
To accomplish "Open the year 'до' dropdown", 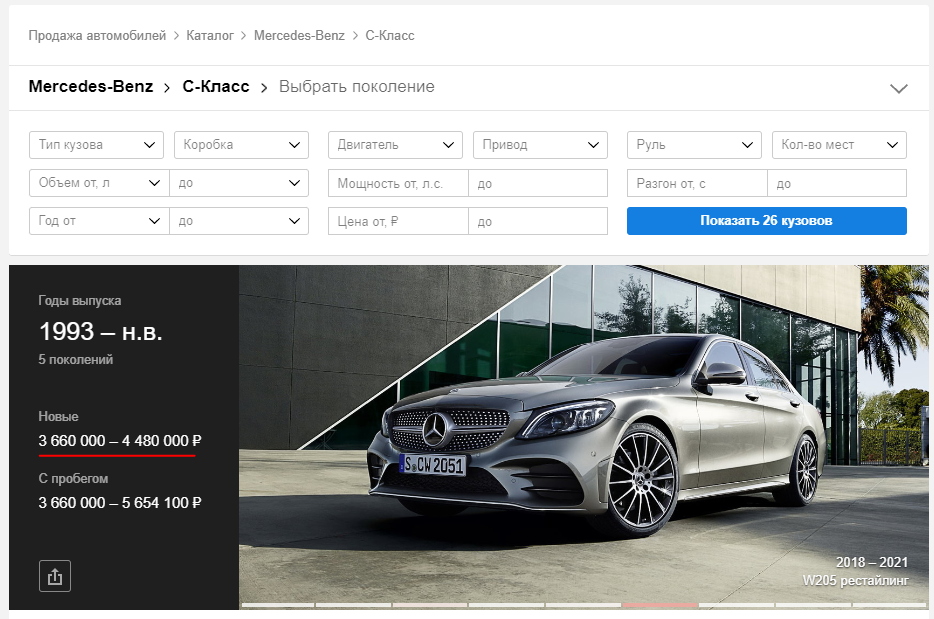I will [x=239, y=221].
